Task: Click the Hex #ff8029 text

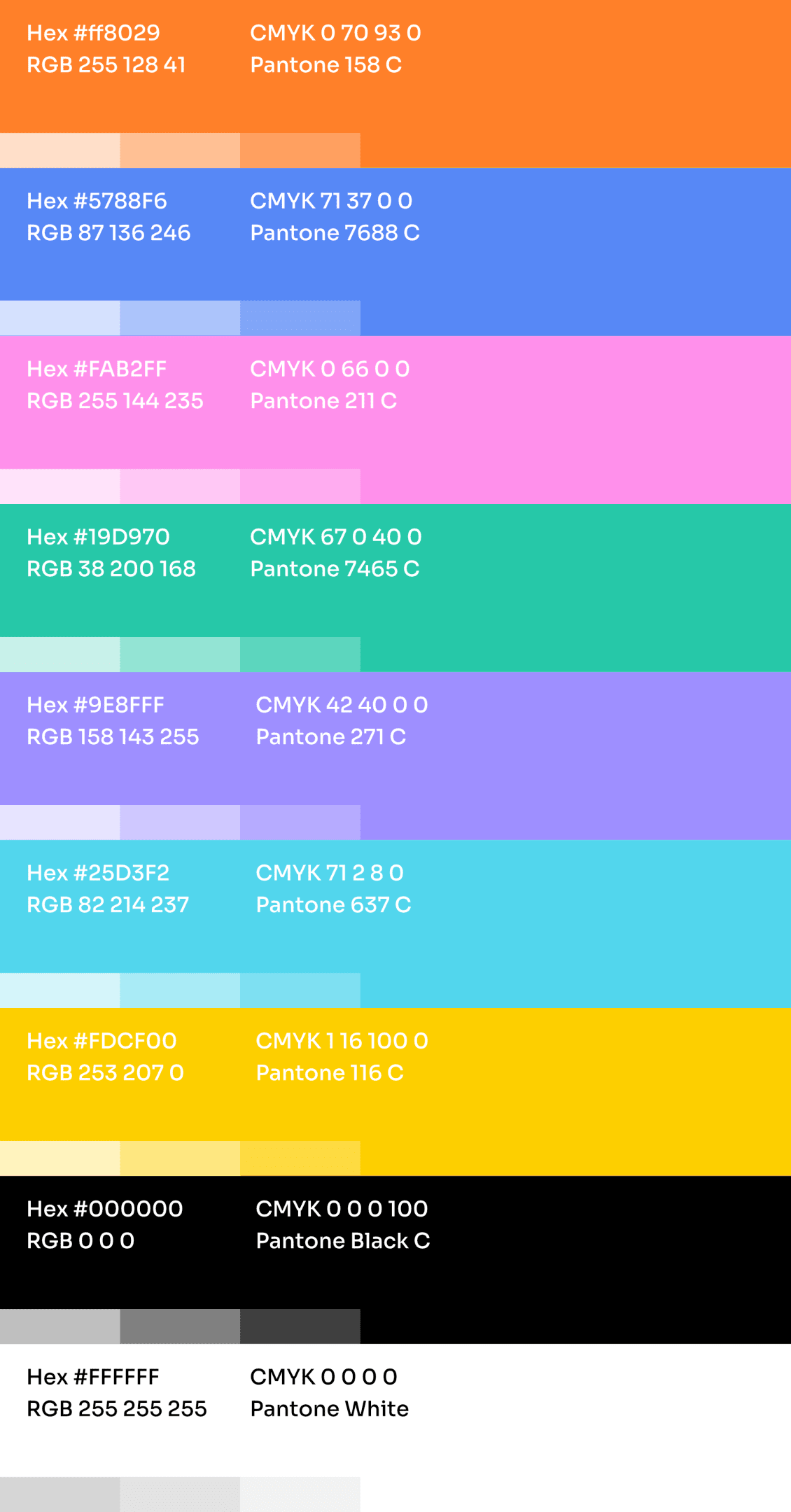Action: coord(93,33)
